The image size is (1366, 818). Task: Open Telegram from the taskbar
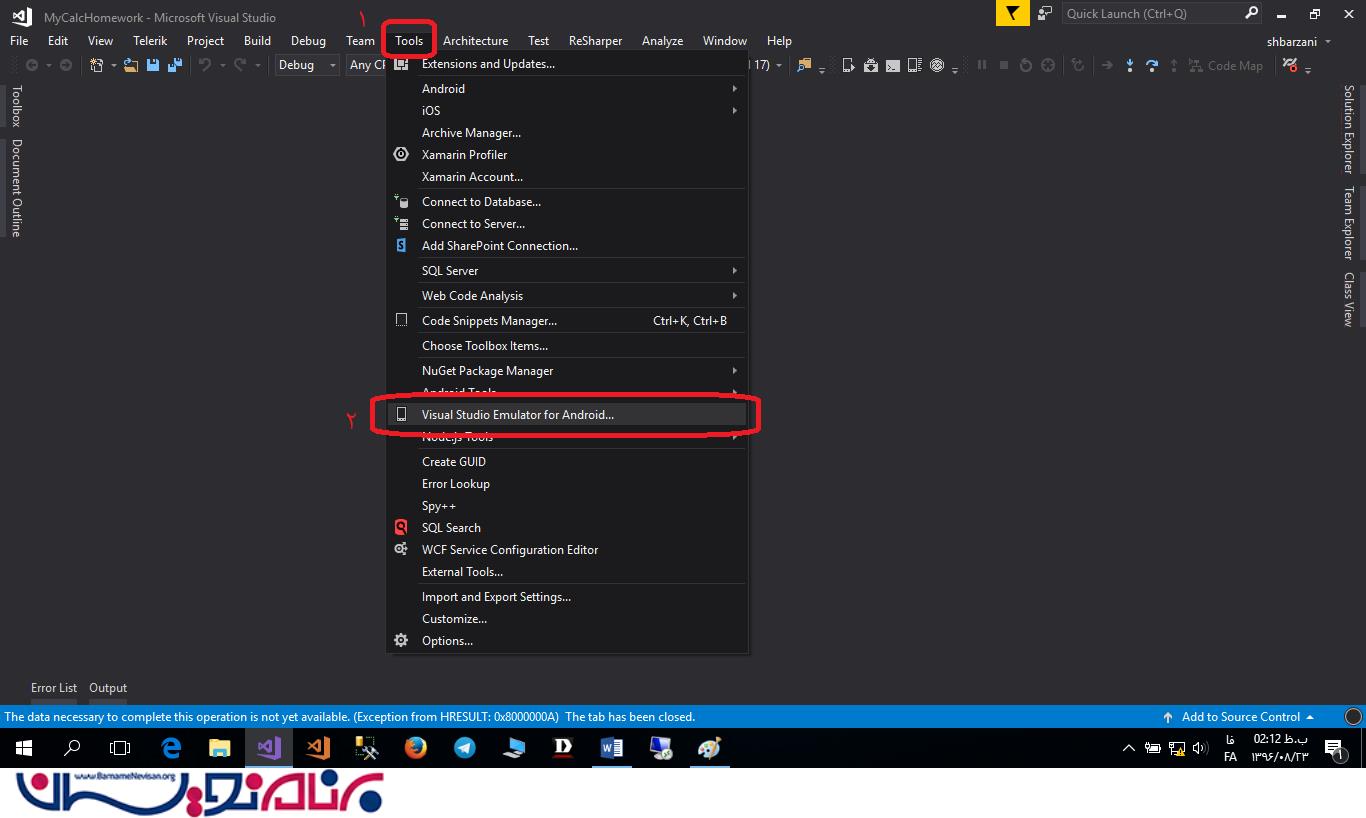tap(465, 747)
